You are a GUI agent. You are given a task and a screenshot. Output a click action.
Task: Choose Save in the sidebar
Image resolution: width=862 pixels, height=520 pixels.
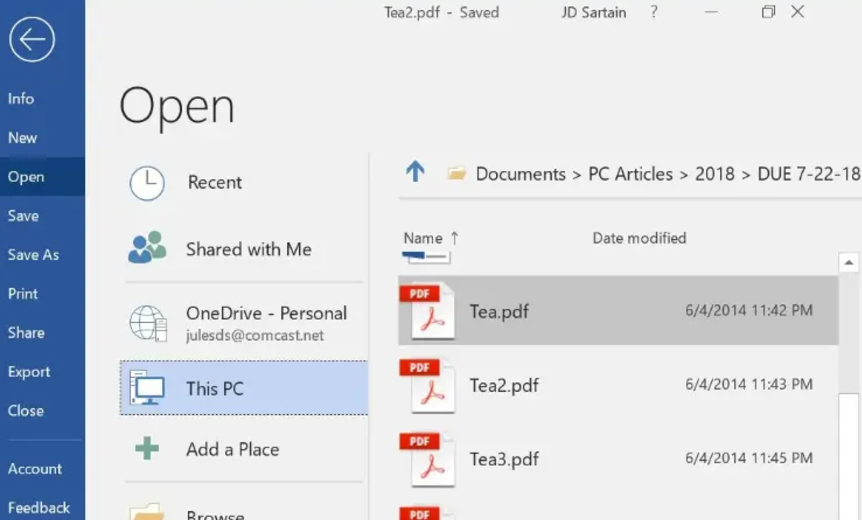(x=23, y=215)
